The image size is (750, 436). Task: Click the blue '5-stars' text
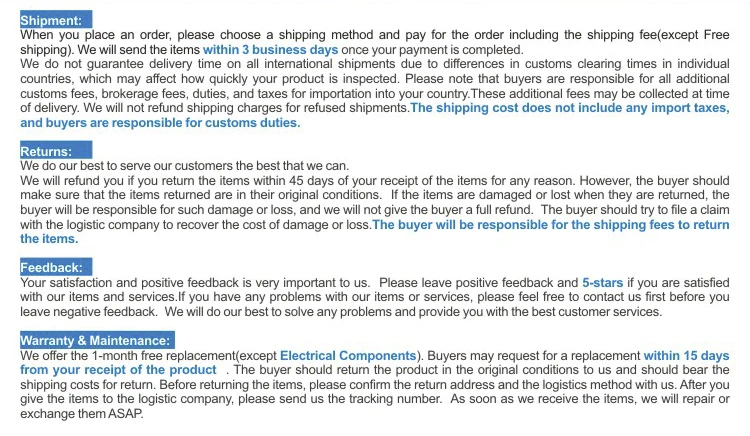click(x=602, y=283)
